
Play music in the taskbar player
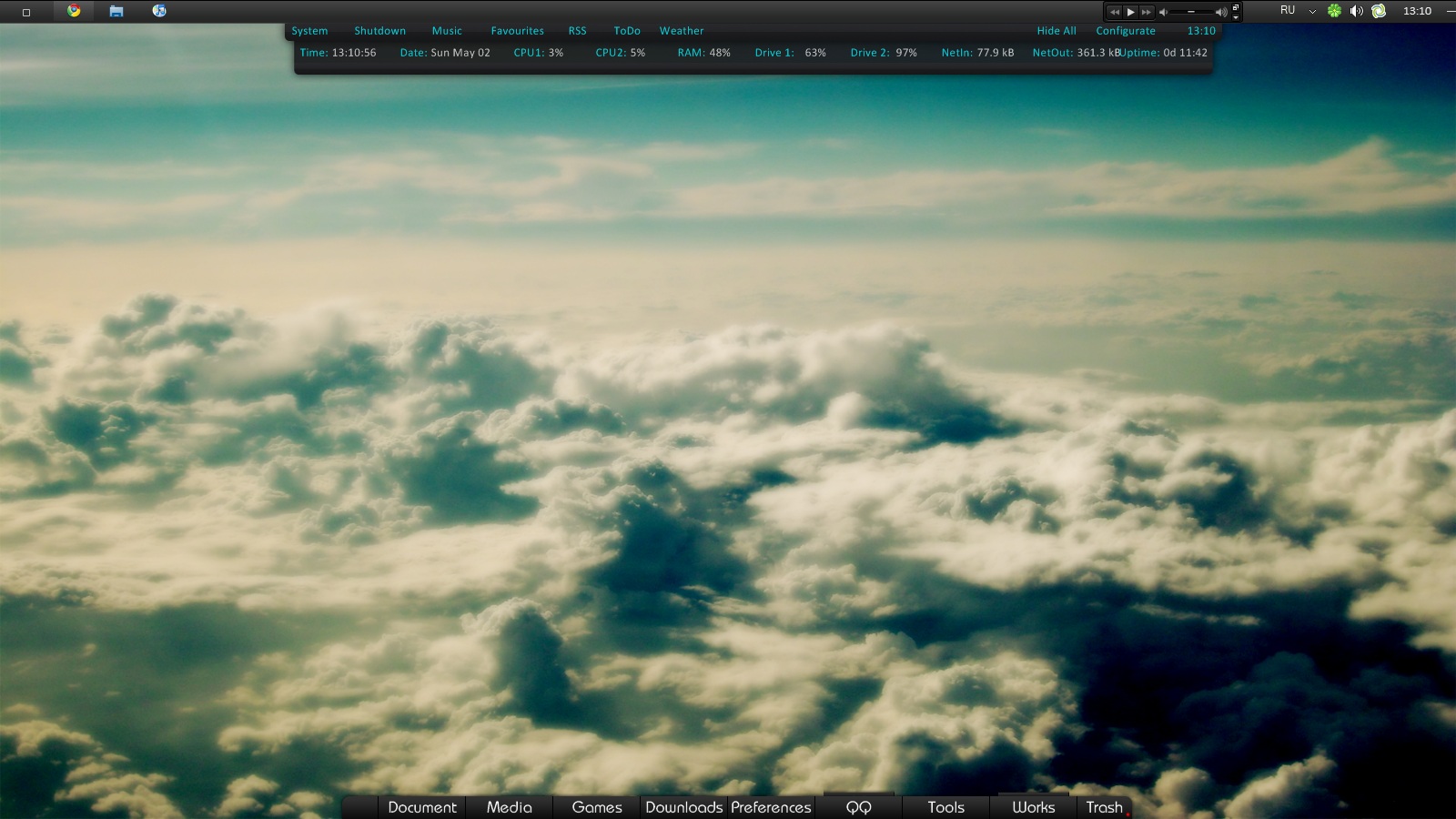click(x=1131, y=12)
